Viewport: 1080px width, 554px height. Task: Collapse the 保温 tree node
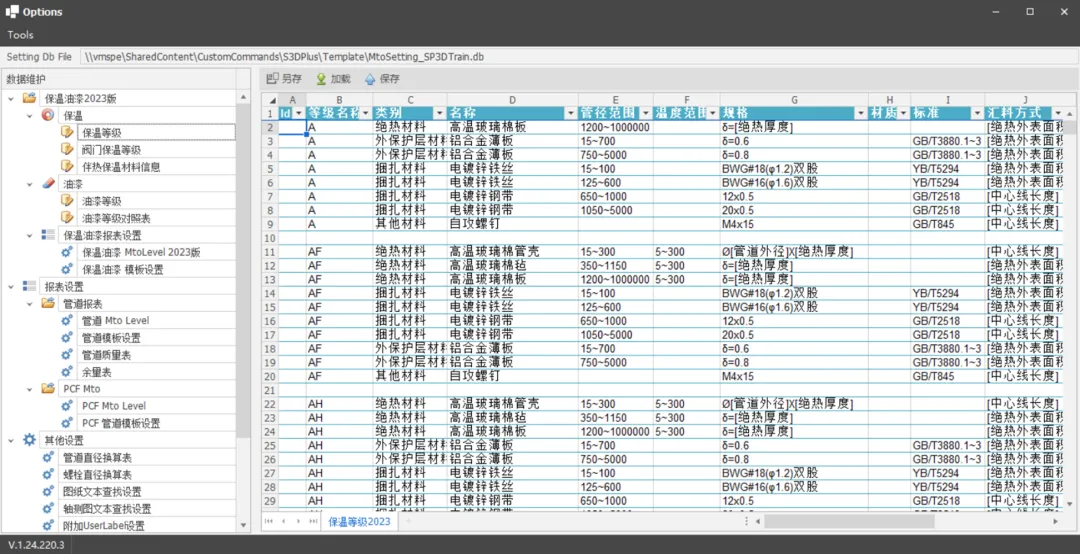[30, 116]
